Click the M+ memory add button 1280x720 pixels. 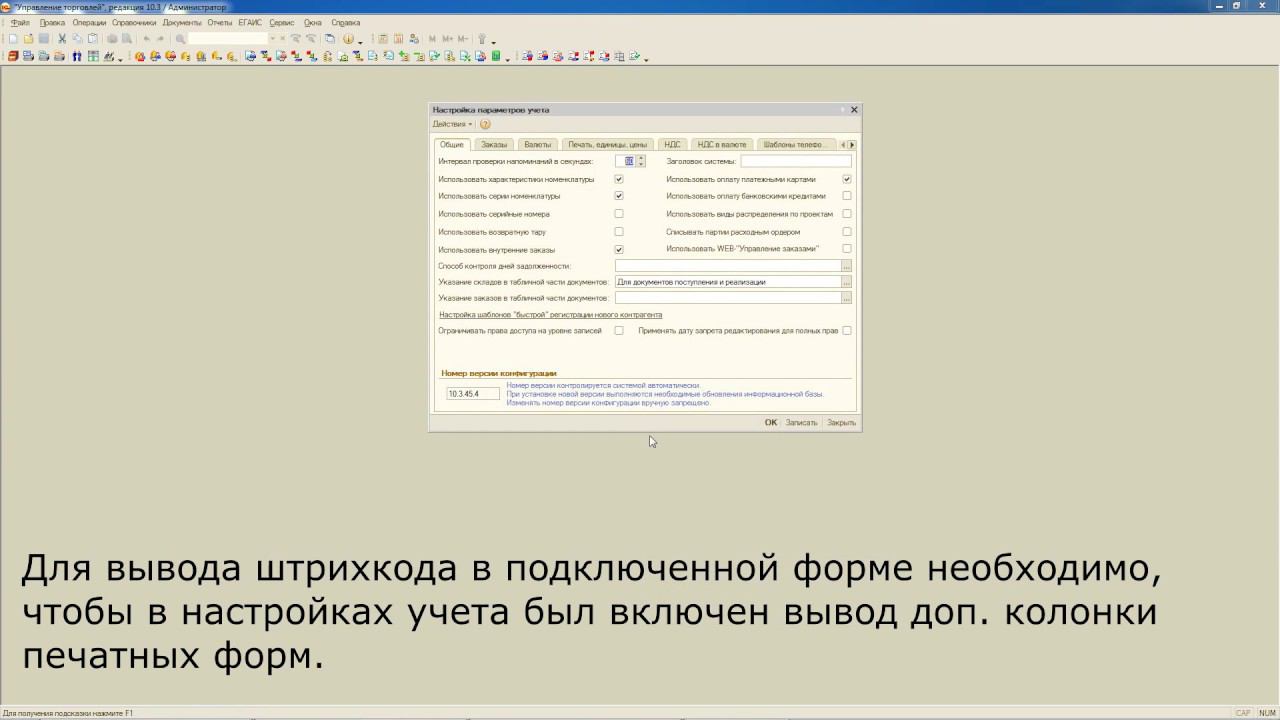pyautogui.click(x=447, y=38)
